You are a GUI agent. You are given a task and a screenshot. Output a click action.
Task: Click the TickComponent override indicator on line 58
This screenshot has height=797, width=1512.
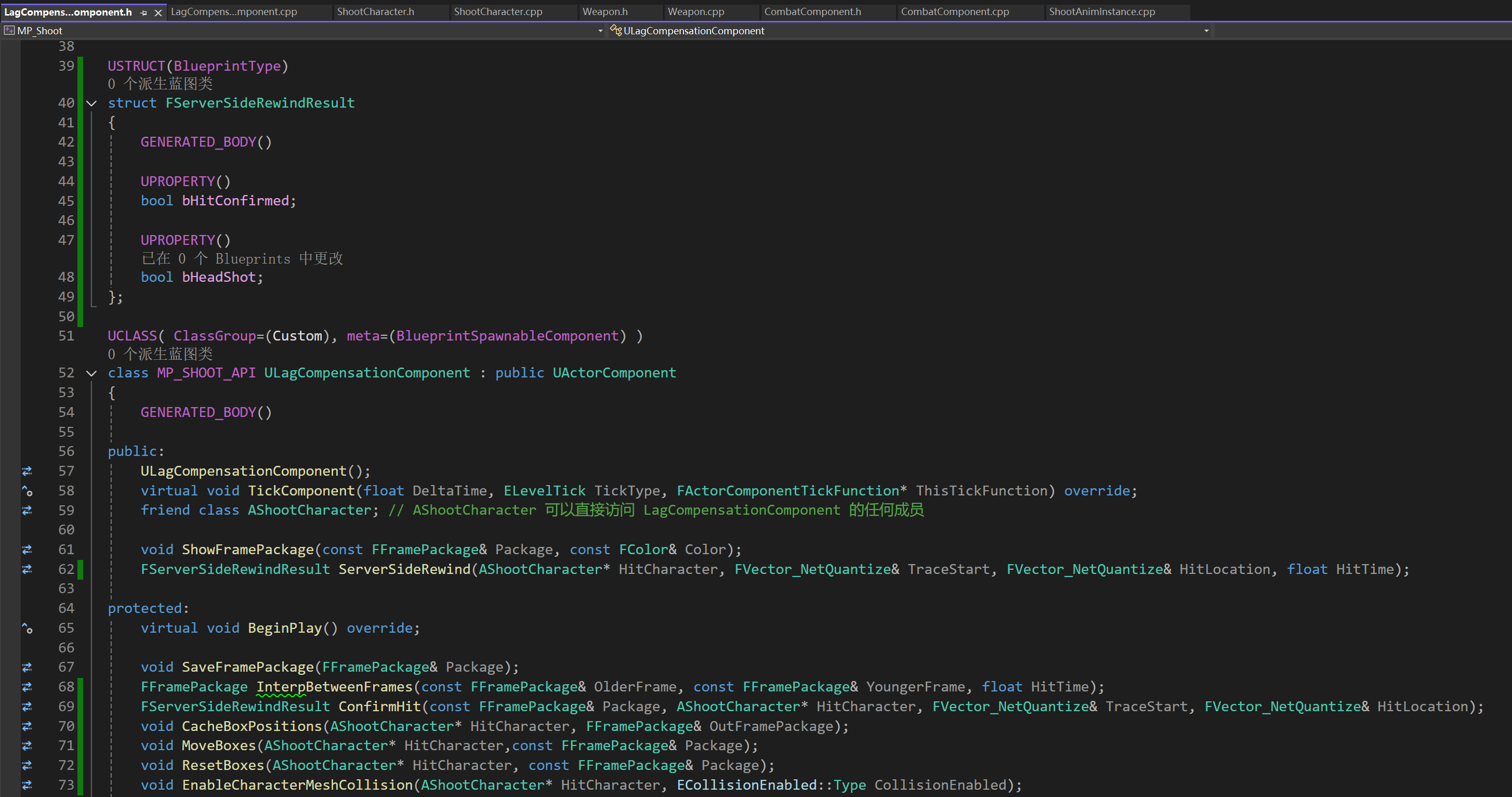[27, 491]
